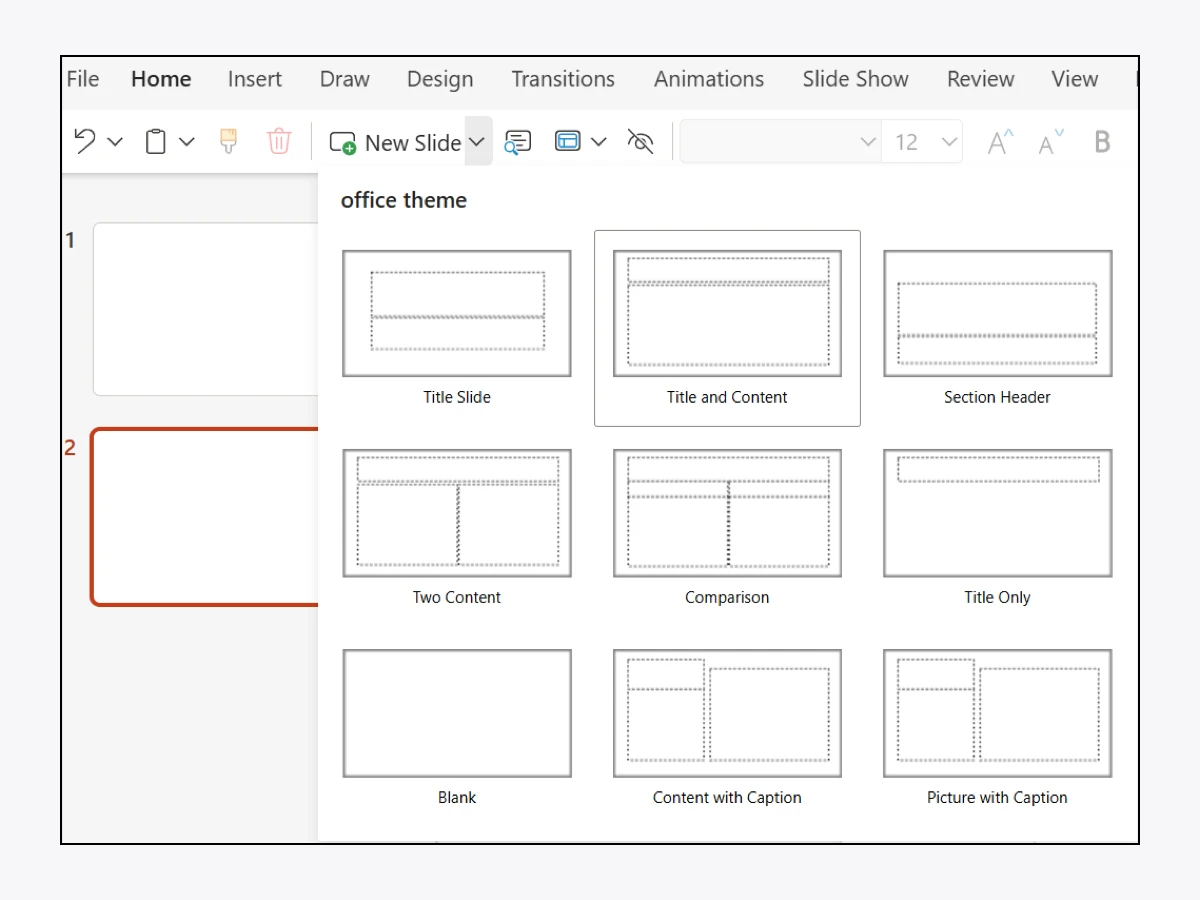Select slide 2 thumbnail in panel
Viewport: 1200px width, 900px height.
tap(205, 517)
